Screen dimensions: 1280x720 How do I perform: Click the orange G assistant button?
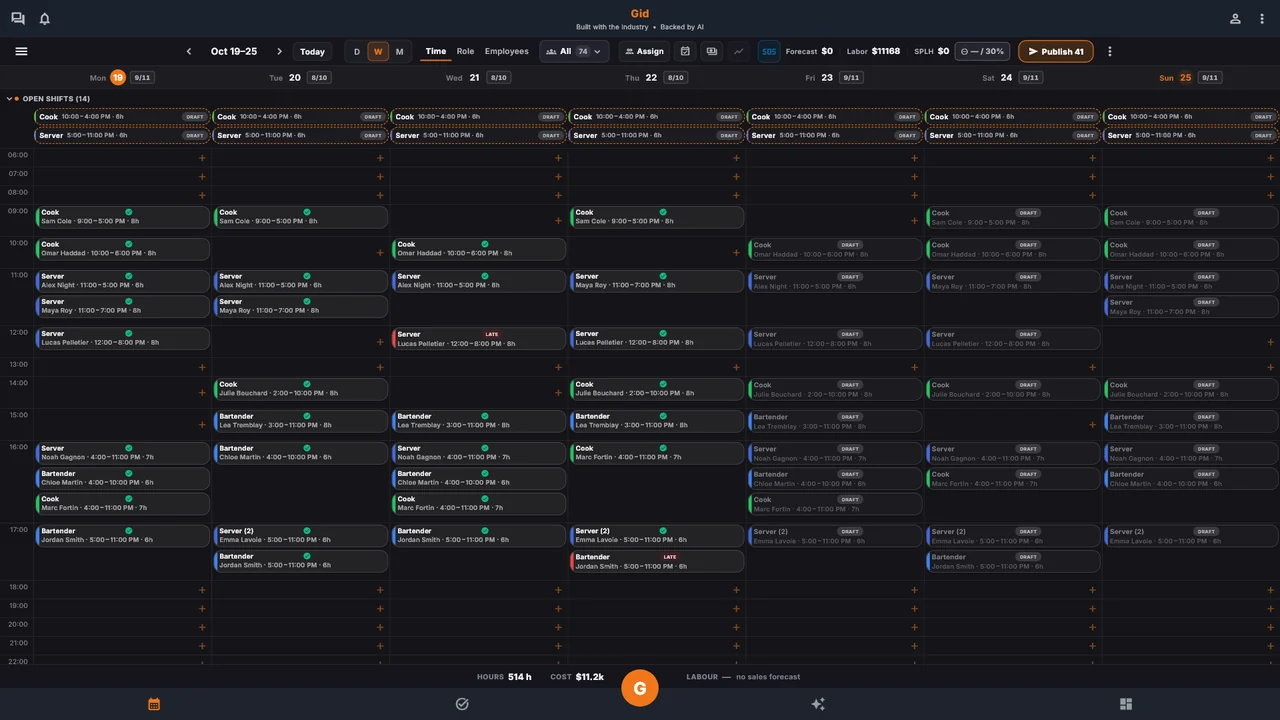(x=640, y=688)
